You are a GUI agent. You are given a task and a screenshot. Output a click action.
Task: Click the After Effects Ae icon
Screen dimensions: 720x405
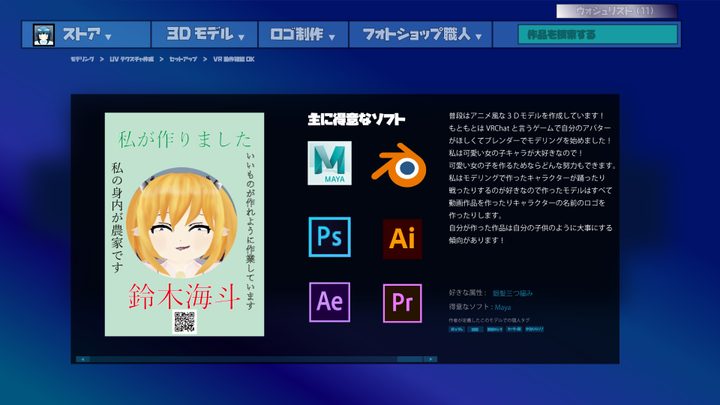click(x=329, y=300)
